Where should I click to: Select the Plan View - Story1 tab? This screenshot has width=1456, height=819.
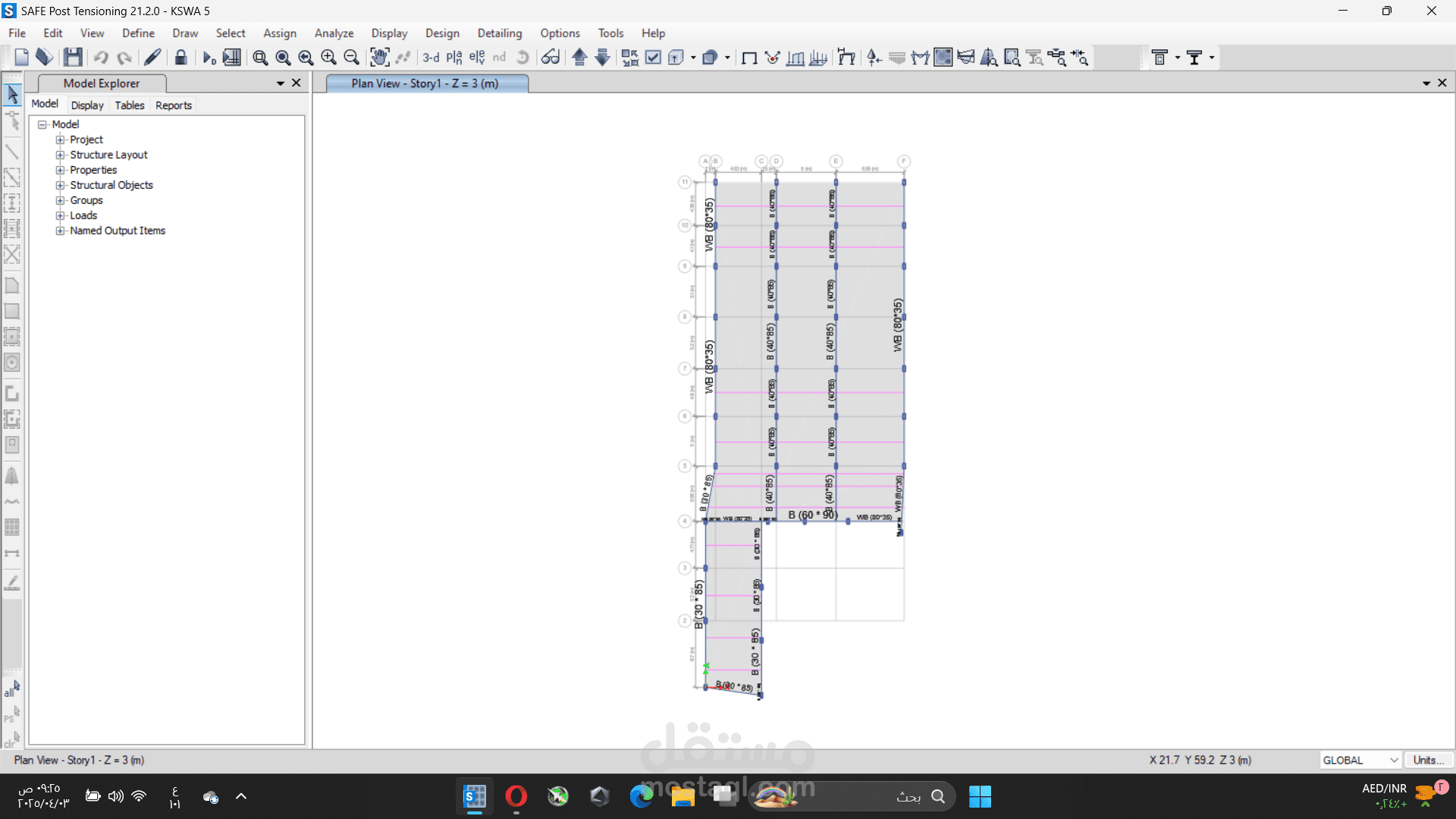425,83
